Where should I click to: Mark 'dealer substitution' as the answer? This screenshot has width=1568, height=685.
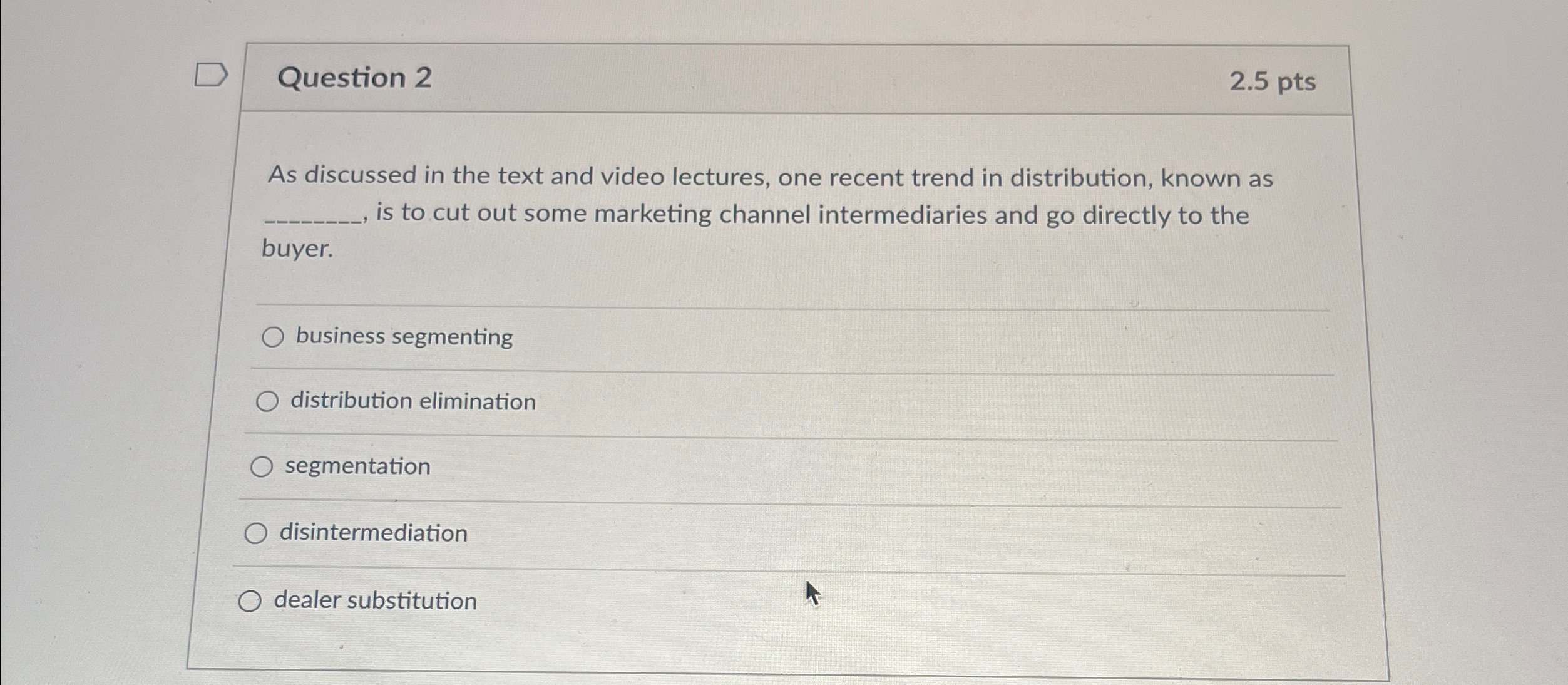coord(251,600)
